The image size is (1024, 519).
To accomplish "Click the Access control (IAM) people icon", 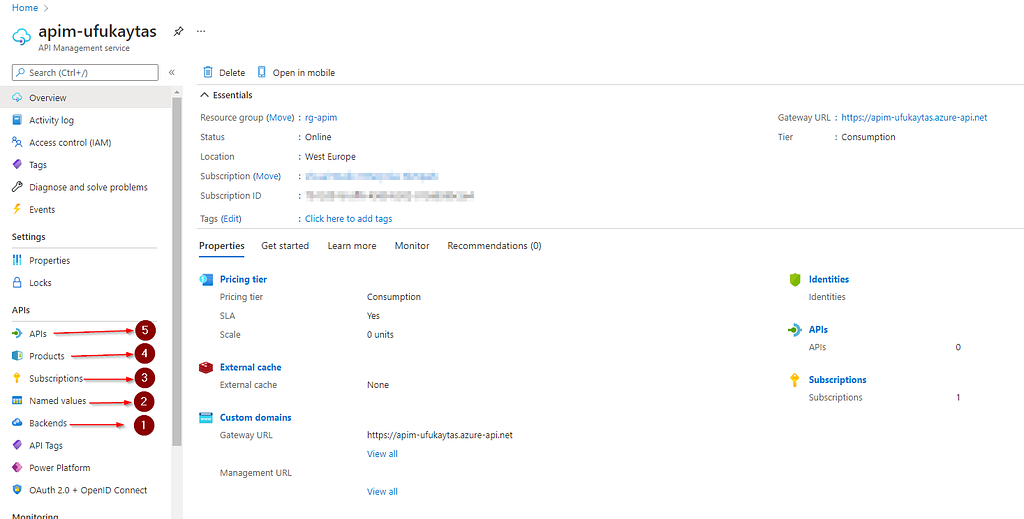I will 18,142.
